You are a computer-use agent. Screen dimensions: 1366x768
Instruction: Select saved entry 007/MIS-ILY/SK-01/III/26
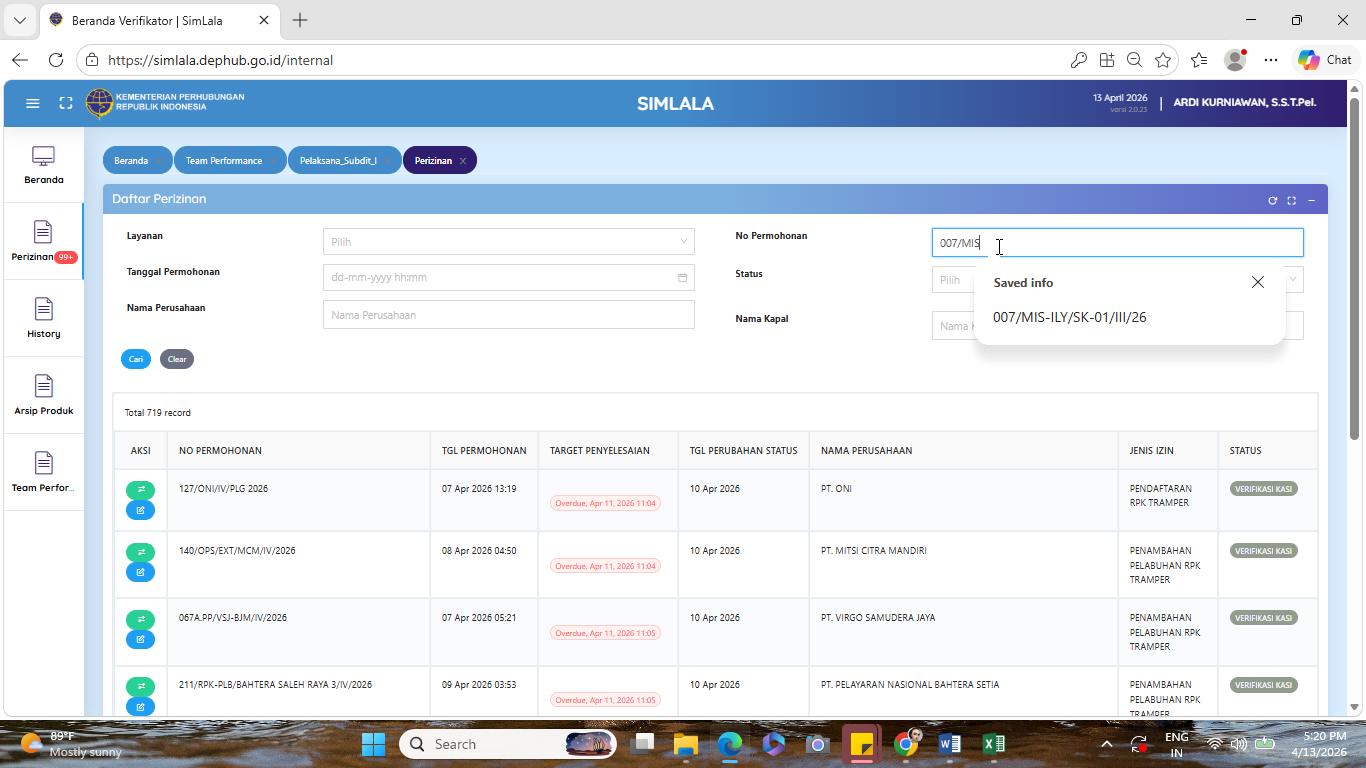point(1070,317)
